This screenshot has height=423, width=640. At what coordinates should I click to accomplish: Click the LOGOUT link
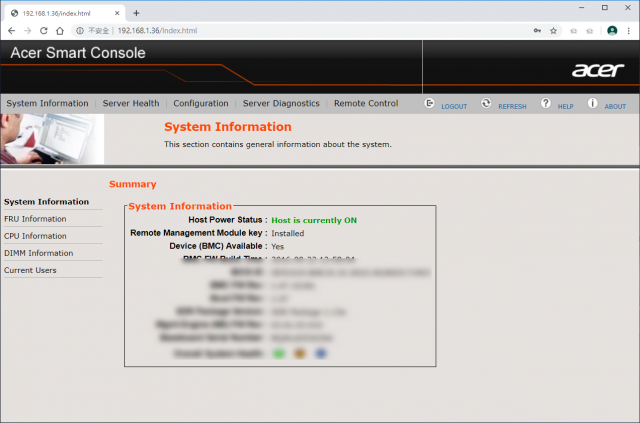coord(454,107)
